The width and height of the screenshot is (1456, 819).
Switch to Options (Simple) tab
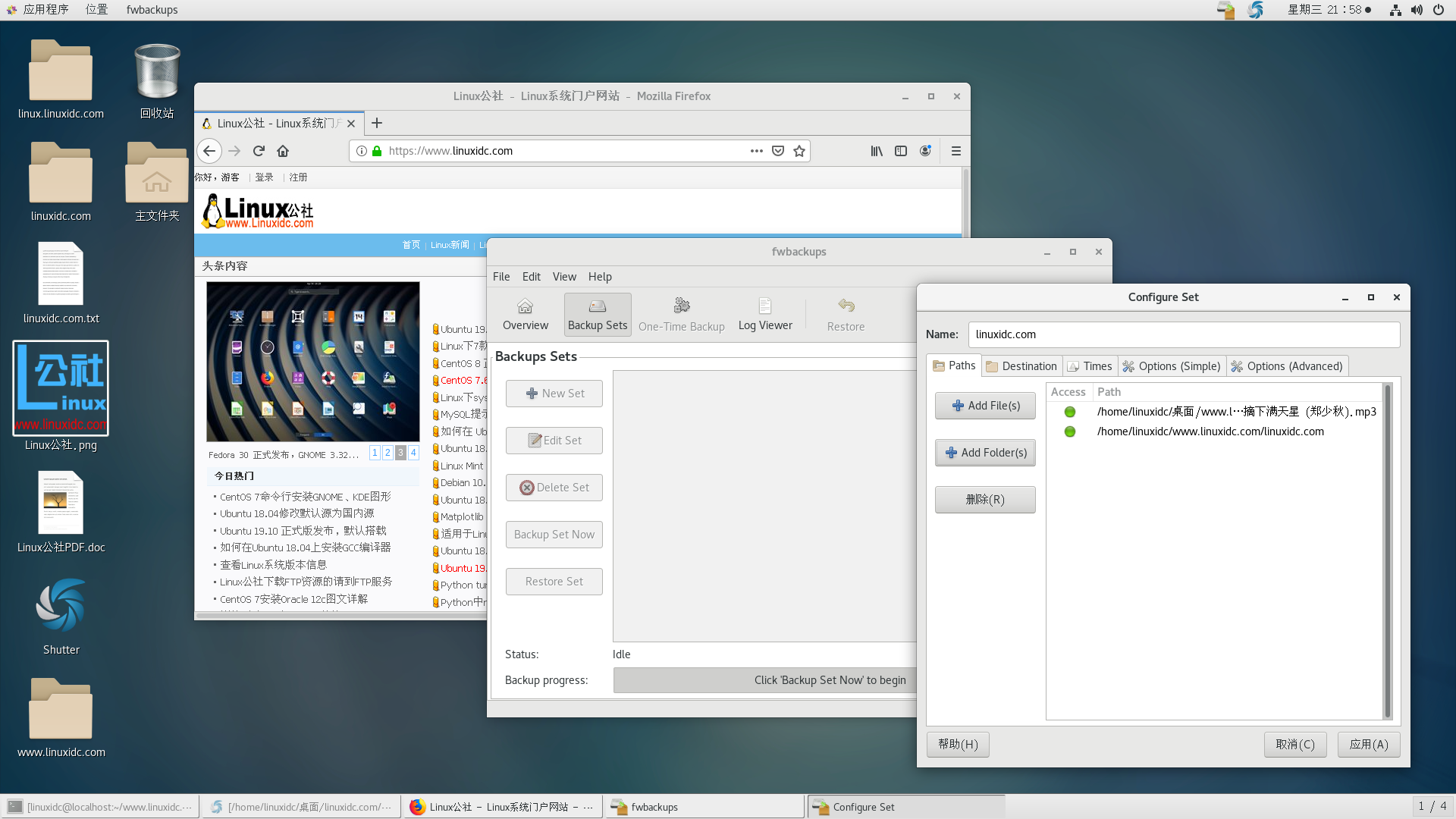tap(1172, 366)
